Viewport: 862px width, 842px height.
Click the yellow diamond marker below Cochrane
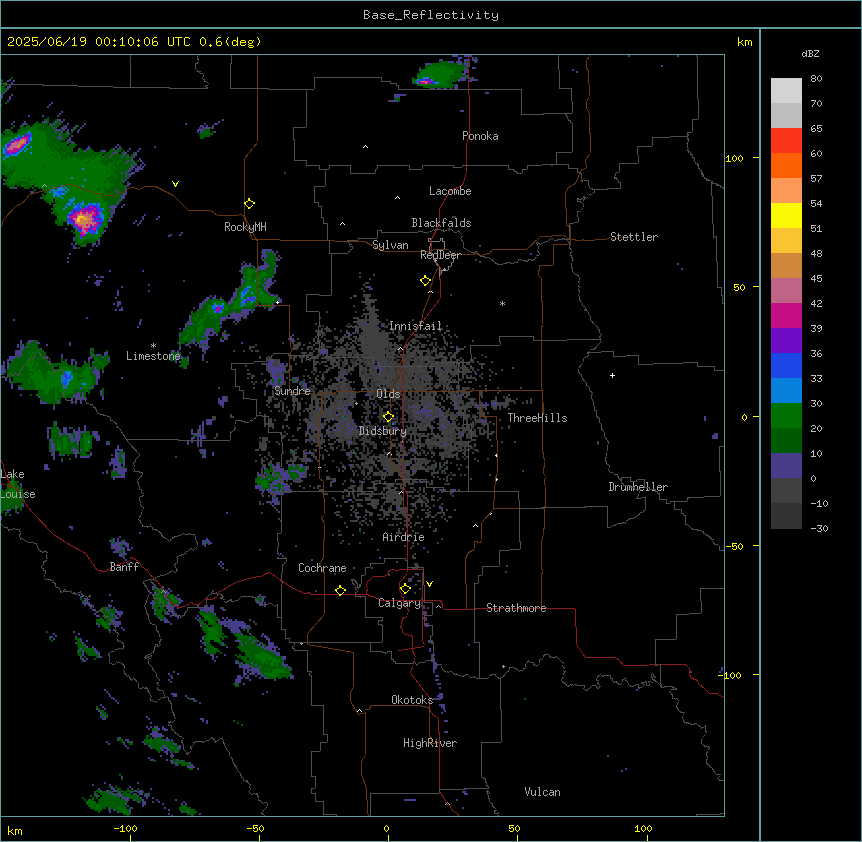click(x=340, y=590)
